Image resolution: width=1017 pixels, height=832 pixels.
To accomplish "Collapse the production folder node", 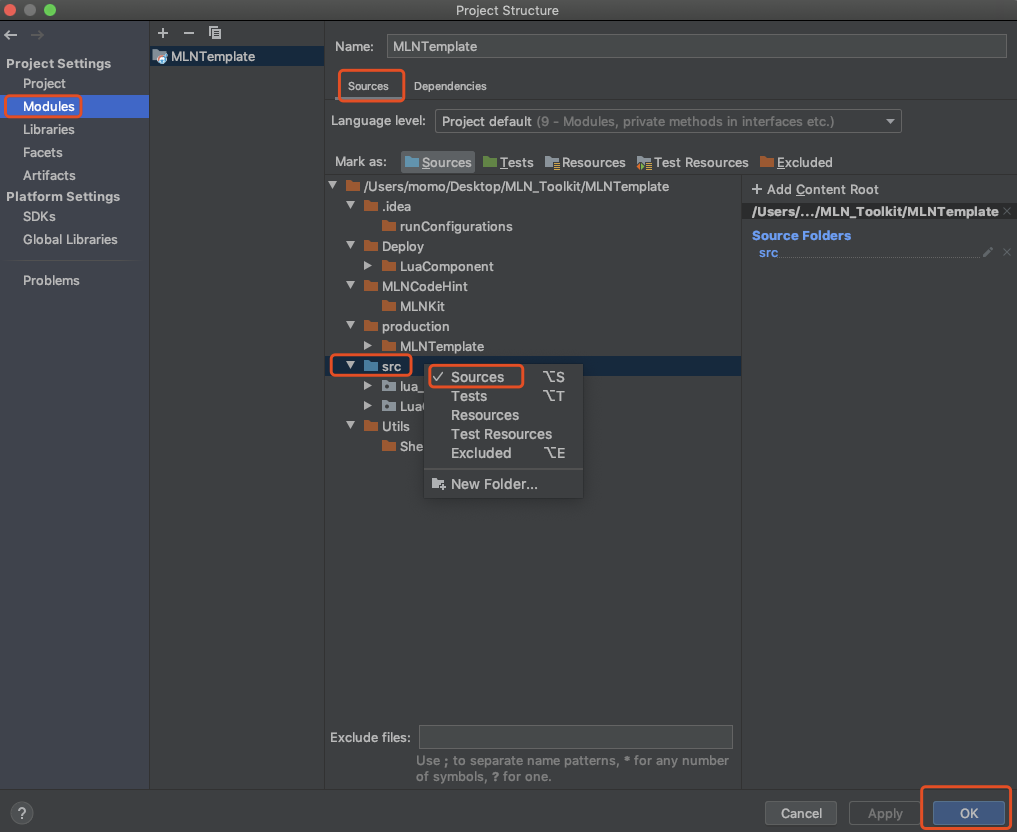I will click(351, 326).
